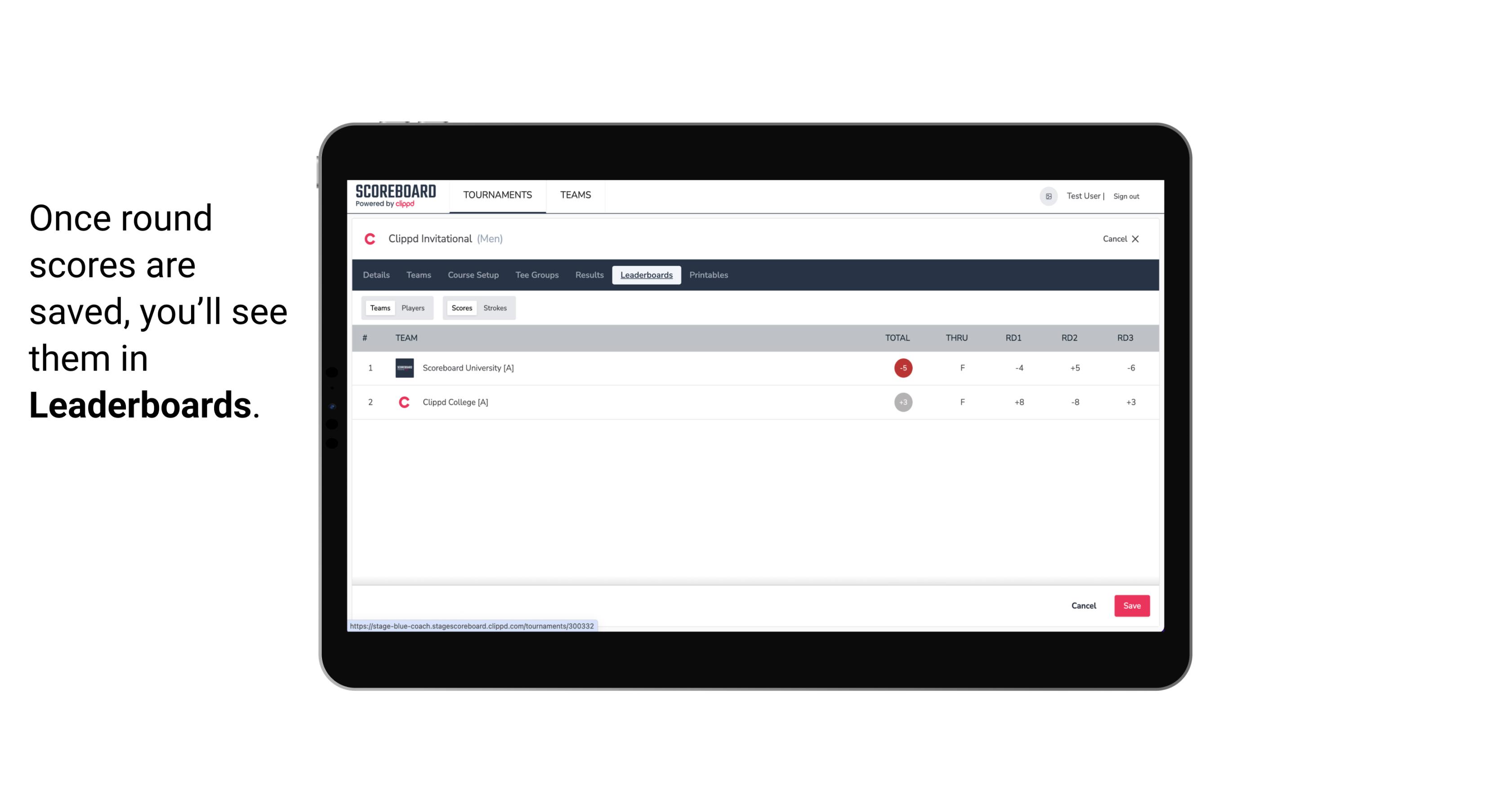Select the Course Setup tab
The height and width of the screenshot is (812, 1509).
tap(473, 275)
